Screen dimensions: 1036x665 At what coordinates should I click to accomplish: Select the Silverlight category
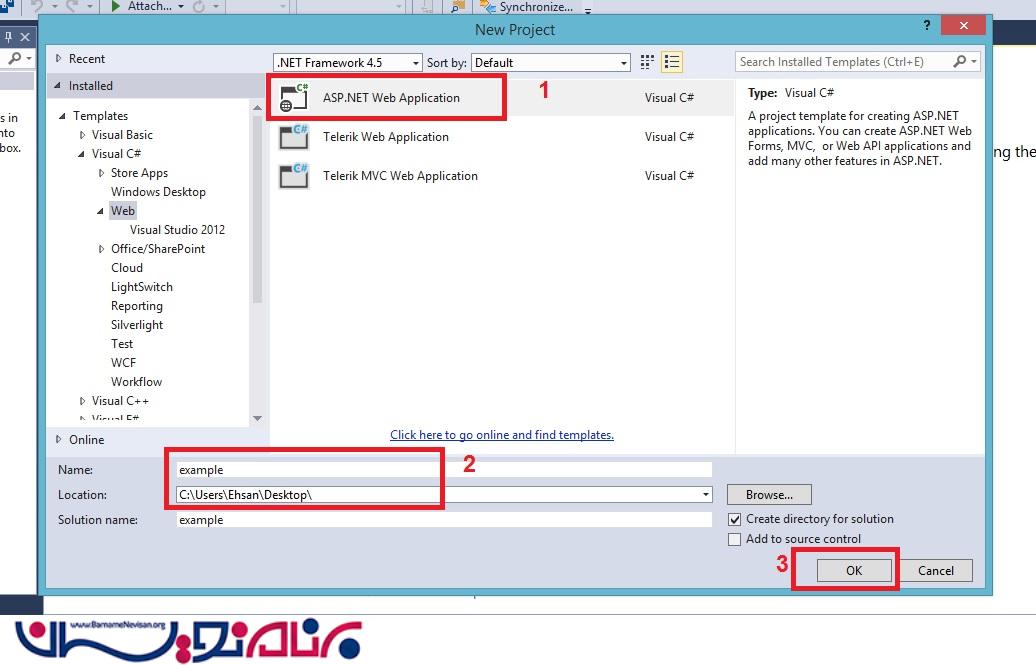(137, 325)
